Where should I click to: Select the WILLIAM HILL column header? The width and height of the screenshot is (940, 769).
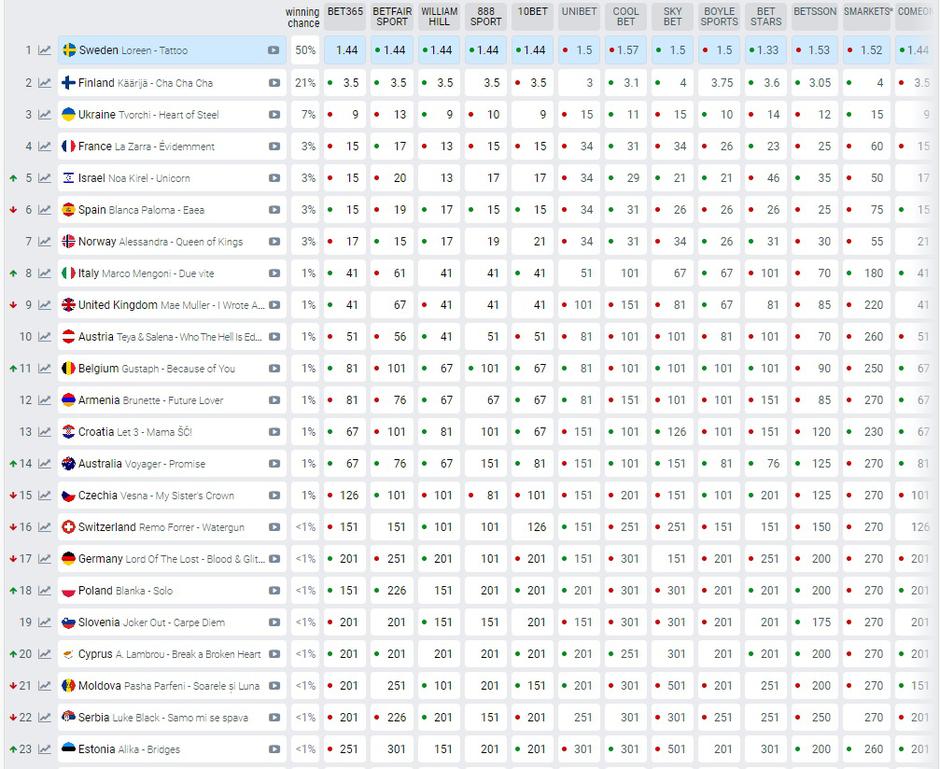(x=439, y=17)
